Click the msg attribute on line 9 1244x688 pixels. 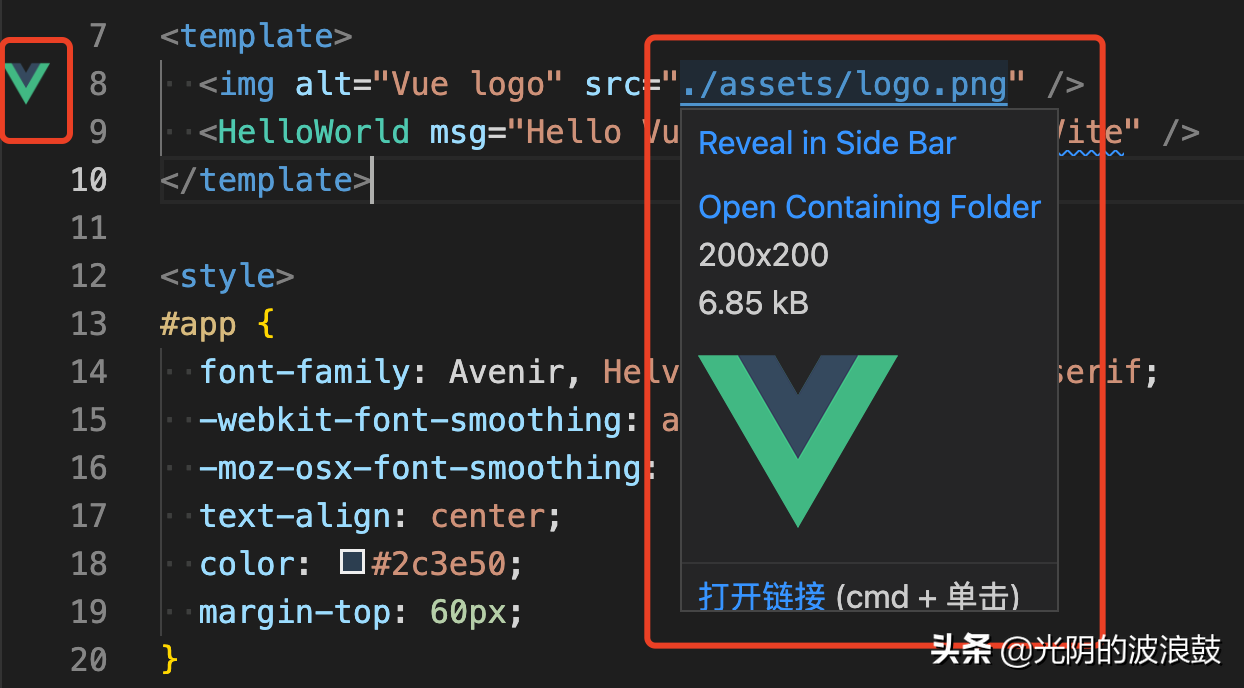coord(459,132)
